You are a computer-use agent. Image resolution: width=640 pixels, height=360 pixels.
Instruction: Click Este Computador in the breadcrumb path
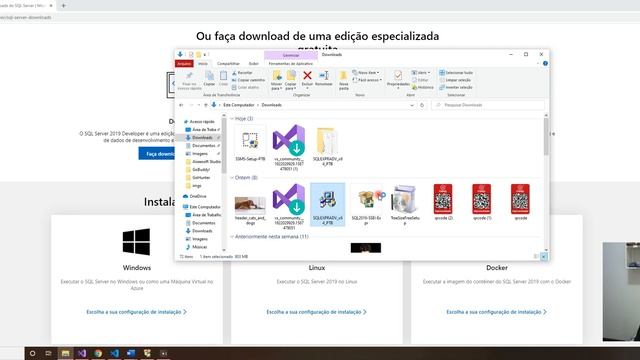point(238,105)
